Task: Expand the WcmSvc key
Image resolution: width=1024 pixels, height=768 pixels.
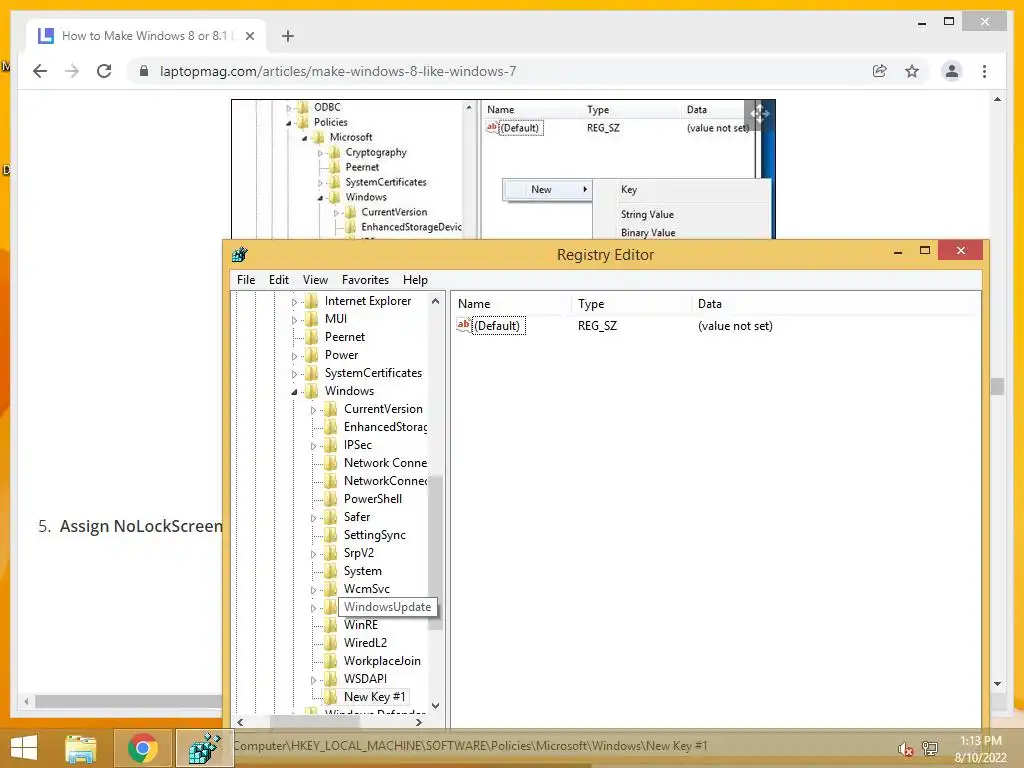Action: (313, 590)
